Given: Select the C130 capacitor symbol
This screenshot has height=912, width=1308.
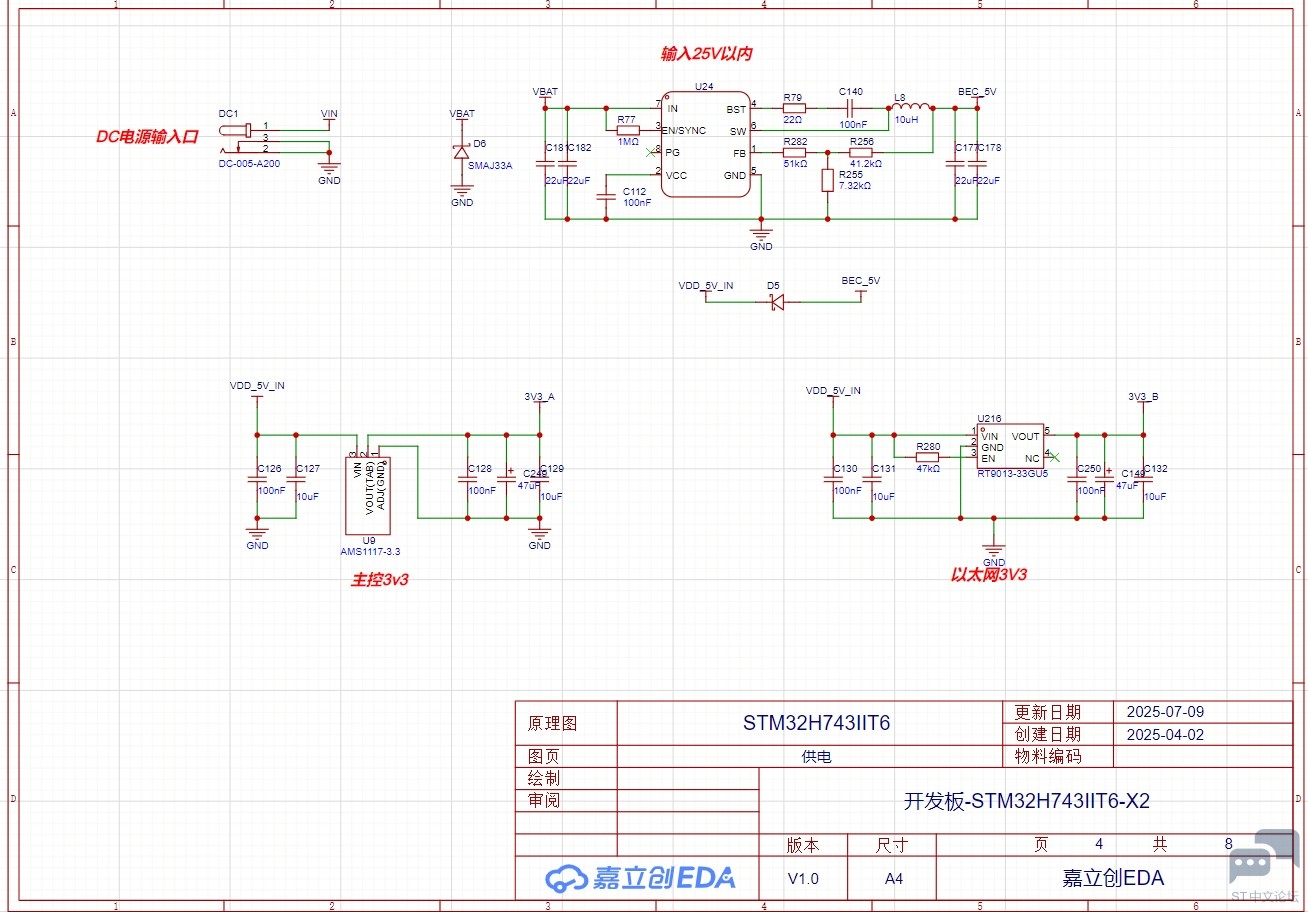Looking at the screenshot, I should click(833, 480).
